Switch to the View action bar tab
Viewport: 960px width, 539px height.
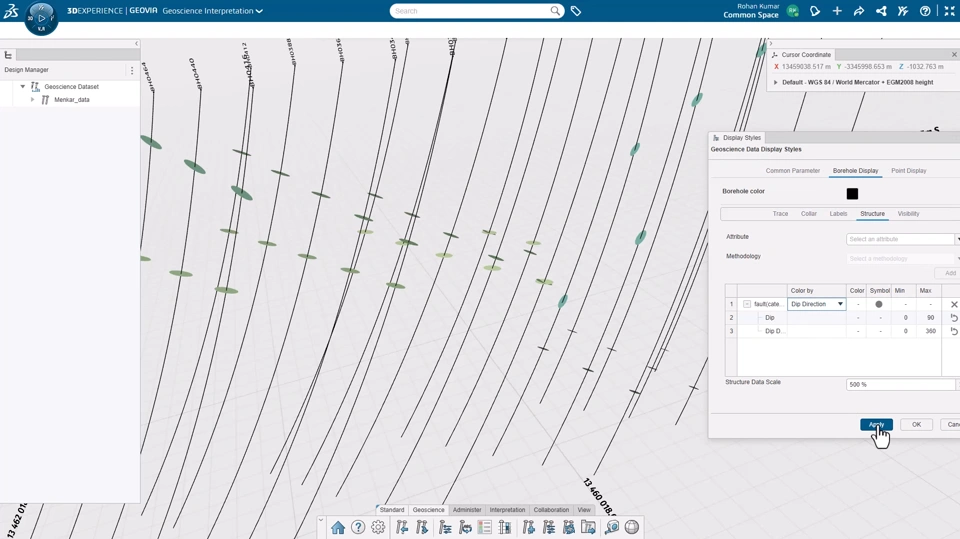click(x=584, y=510)
